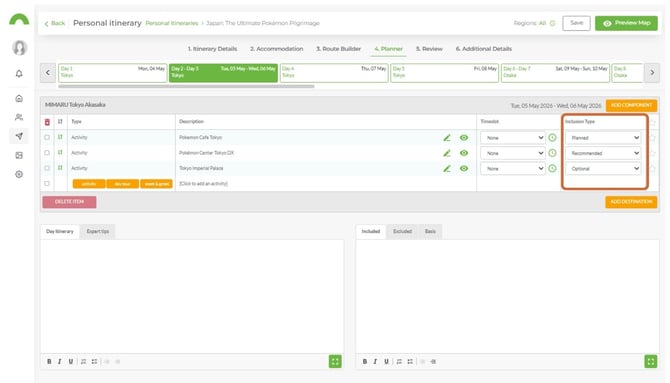Image resolution: width=670 pixels, height=383 pixels.
Task: Switch to the Basis tab
Action: (430, 232)
